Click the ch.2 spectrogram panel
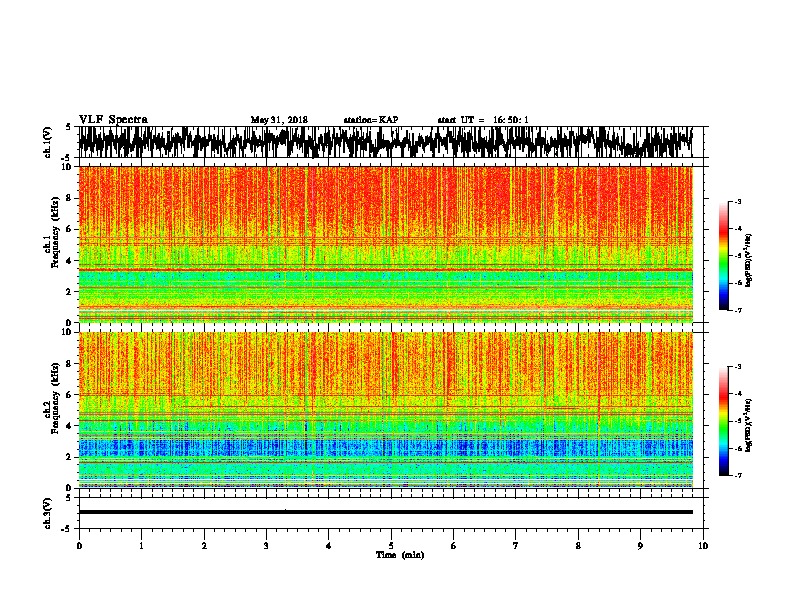Screen dimensions: 792x612 point(385,410)
